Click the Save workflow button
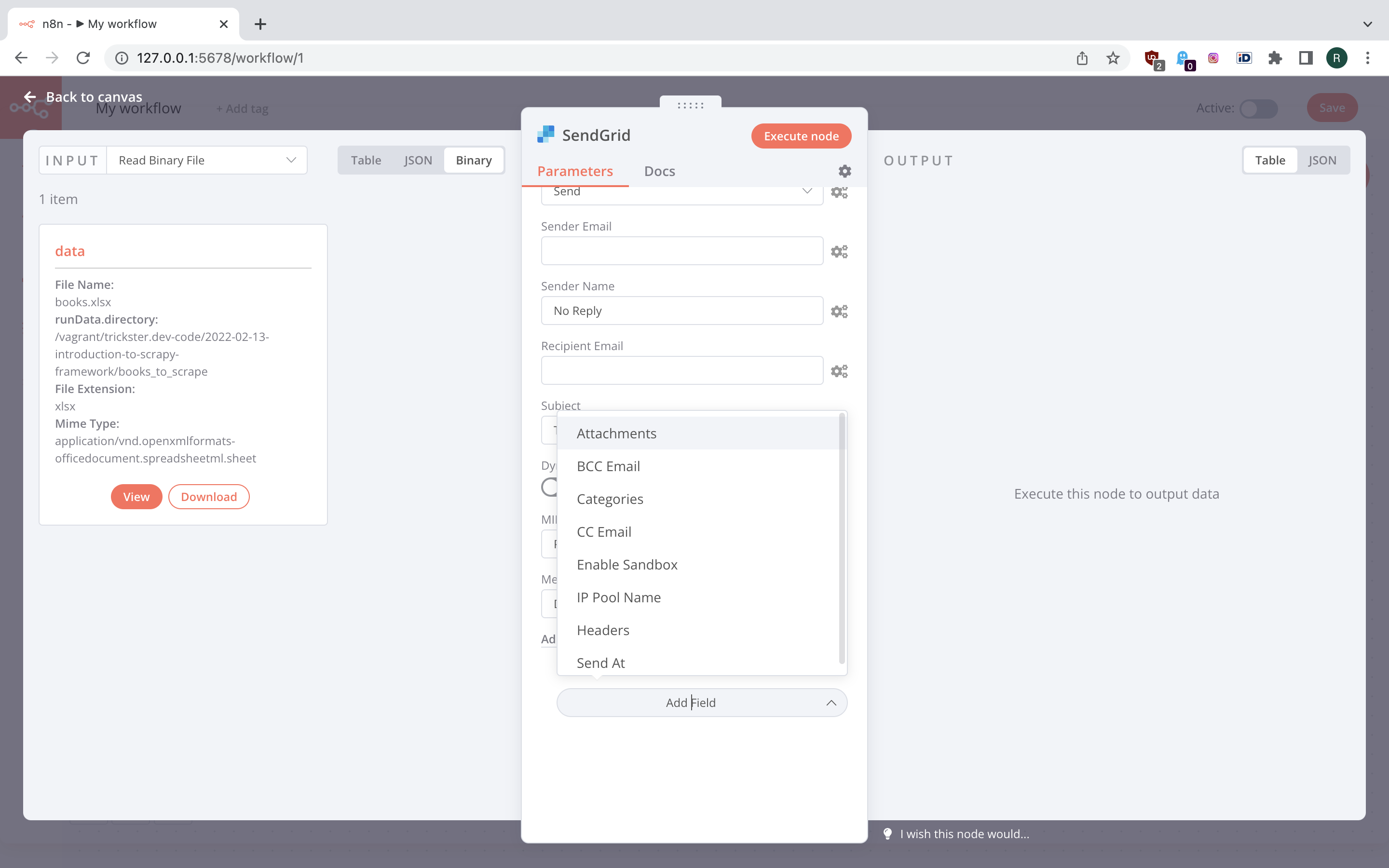This screenshot has width=1389, height=868. click(x=1332, y=108)
